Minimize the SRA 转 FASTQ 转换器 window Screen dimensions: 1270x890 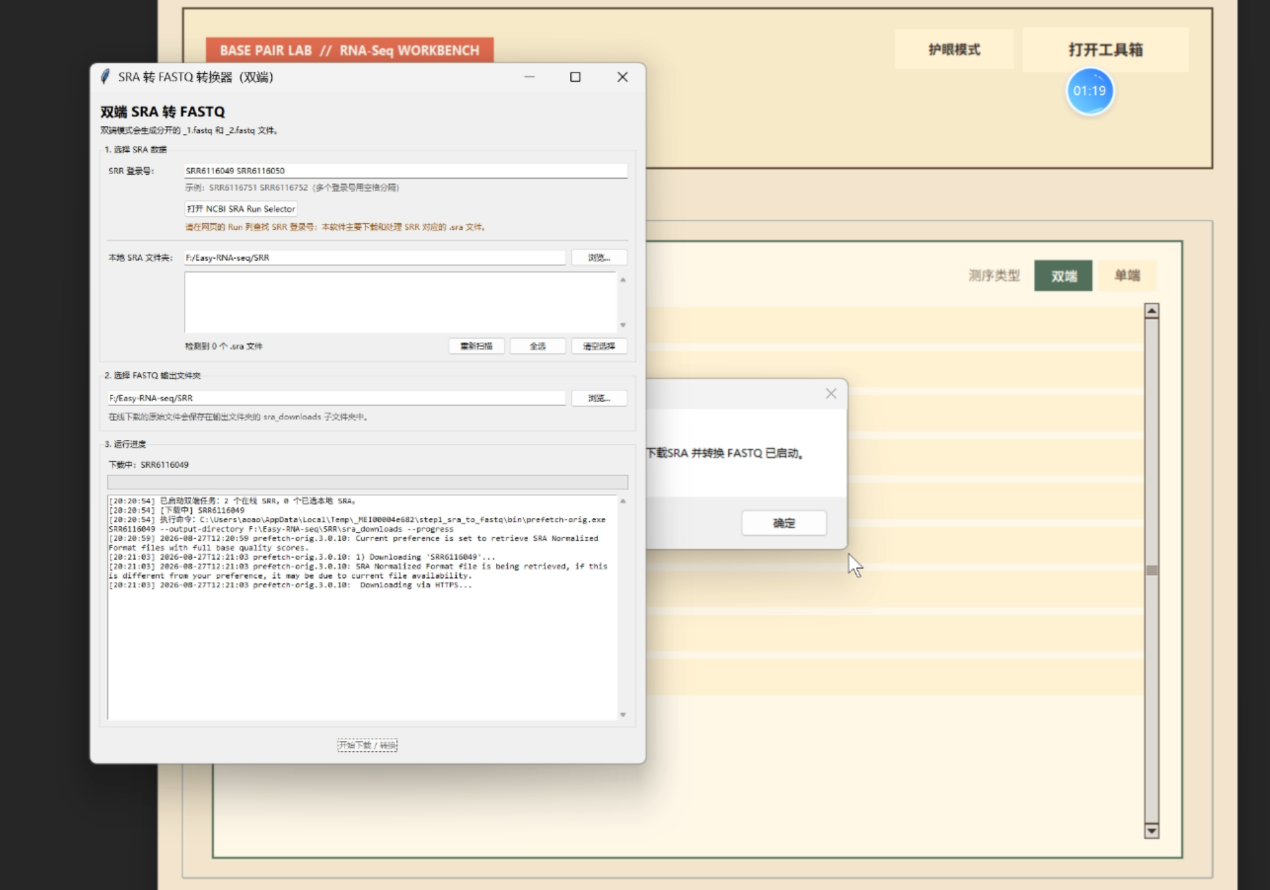pos(529,77)
